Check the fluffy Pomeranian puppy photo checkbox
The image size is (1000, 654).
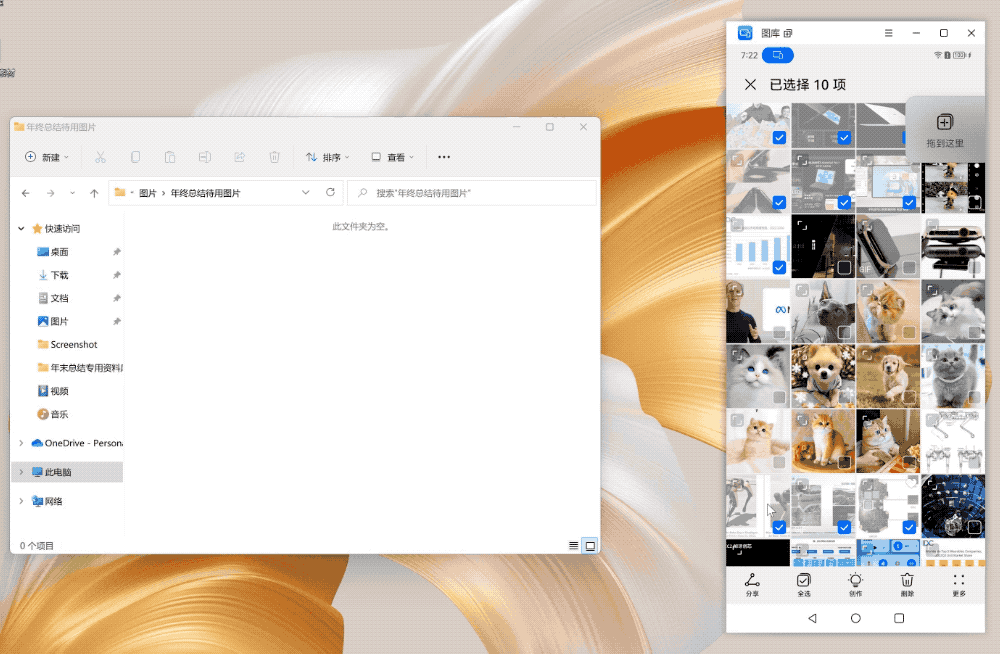pyautogui.click(x=844, y=397)
